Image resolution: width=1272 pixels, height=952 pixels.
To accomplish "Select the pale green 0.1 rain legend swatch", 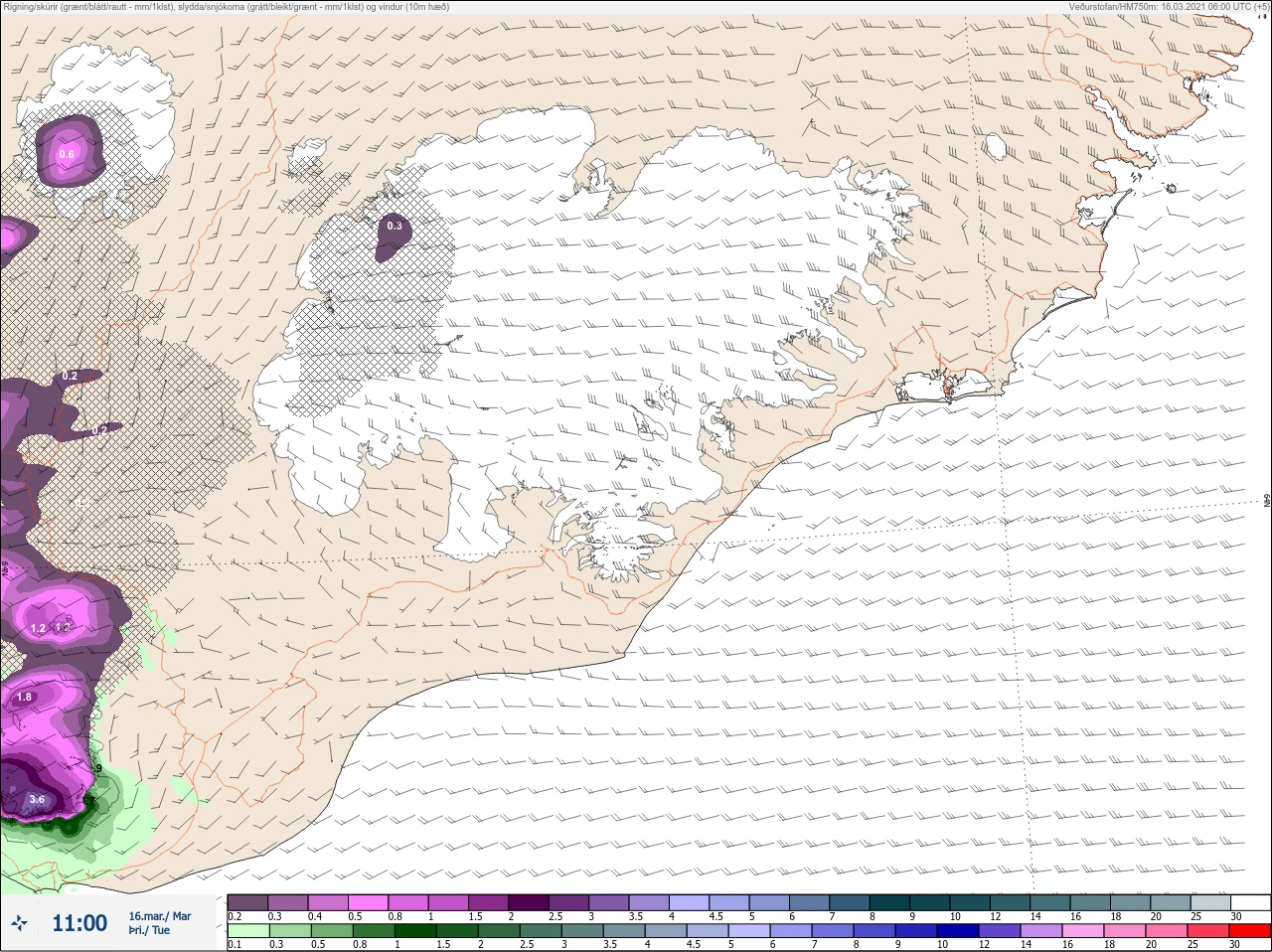I will click(x=247, y=931).
